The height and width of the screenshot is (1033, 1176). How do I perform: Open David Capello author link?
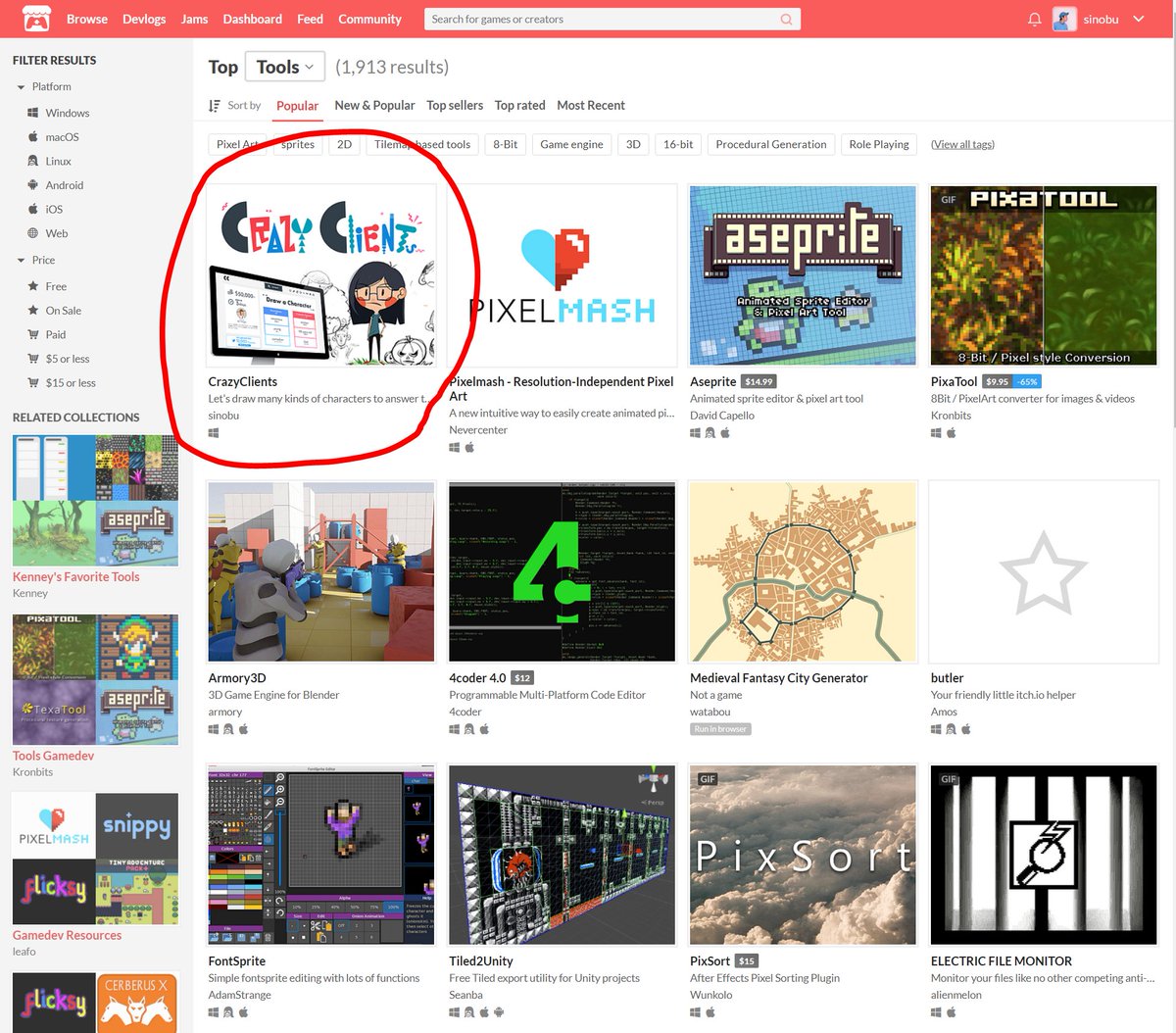coord(722,416)
